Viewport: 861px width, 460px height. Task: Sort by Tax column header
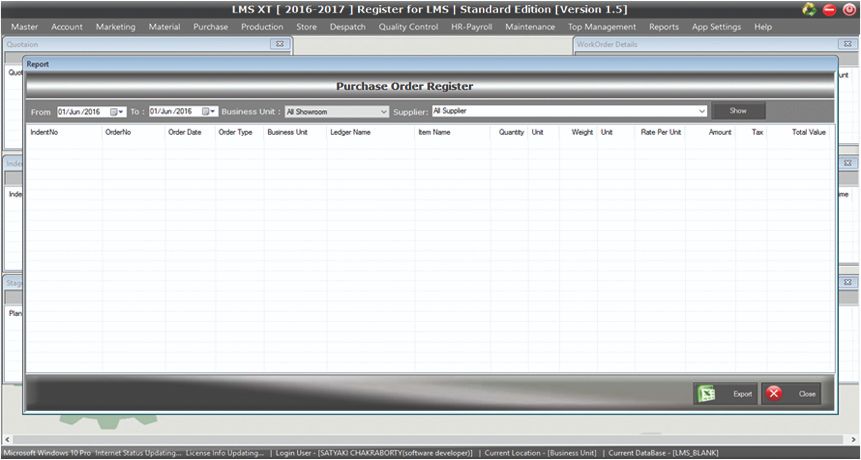point(757,132)
